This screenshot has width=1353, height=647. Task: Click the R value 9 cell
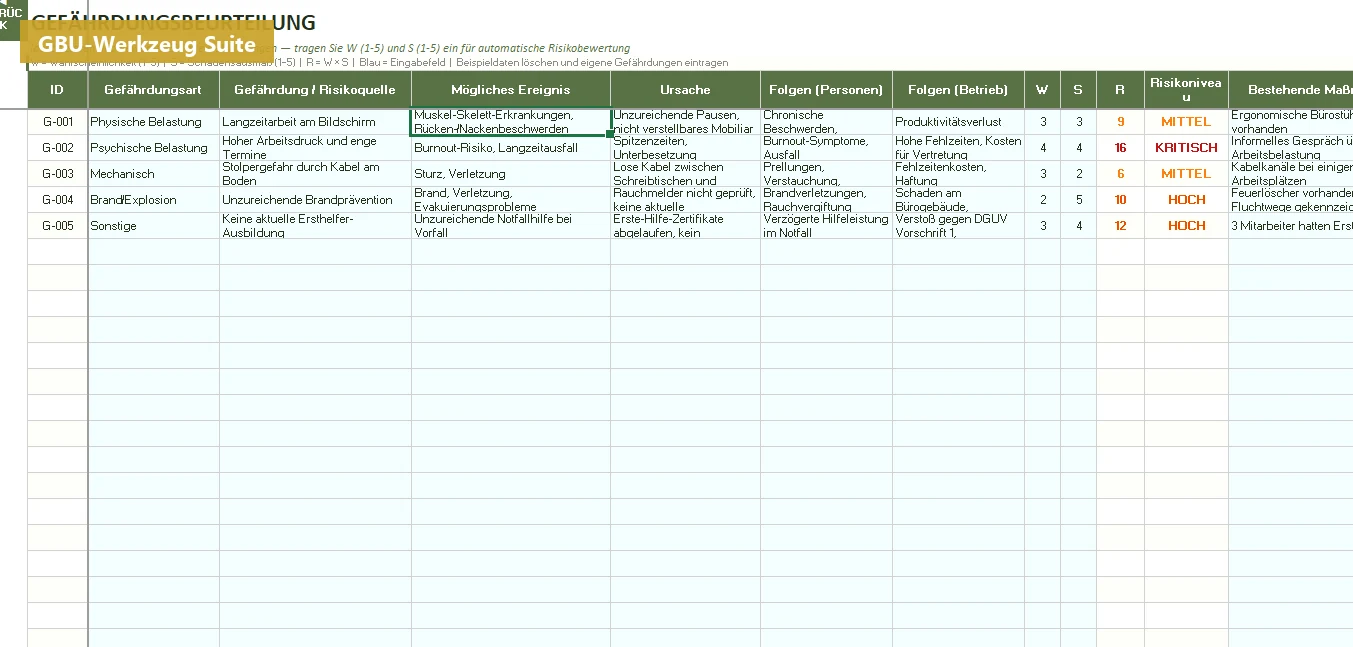click(1120, 122)
